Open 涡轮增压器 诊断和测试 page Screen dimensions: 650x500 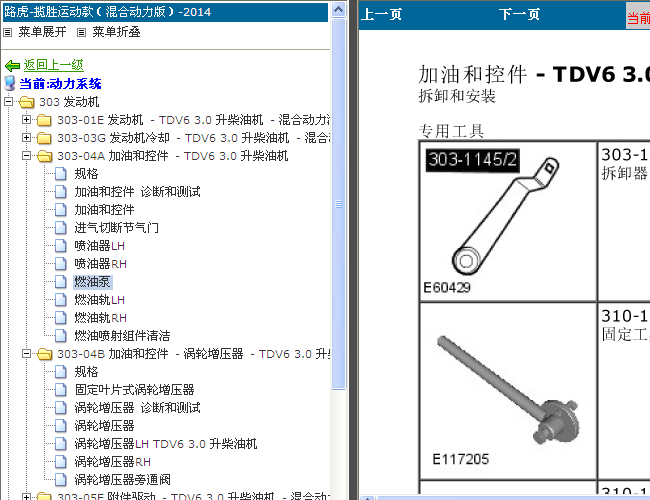(137, 408)
